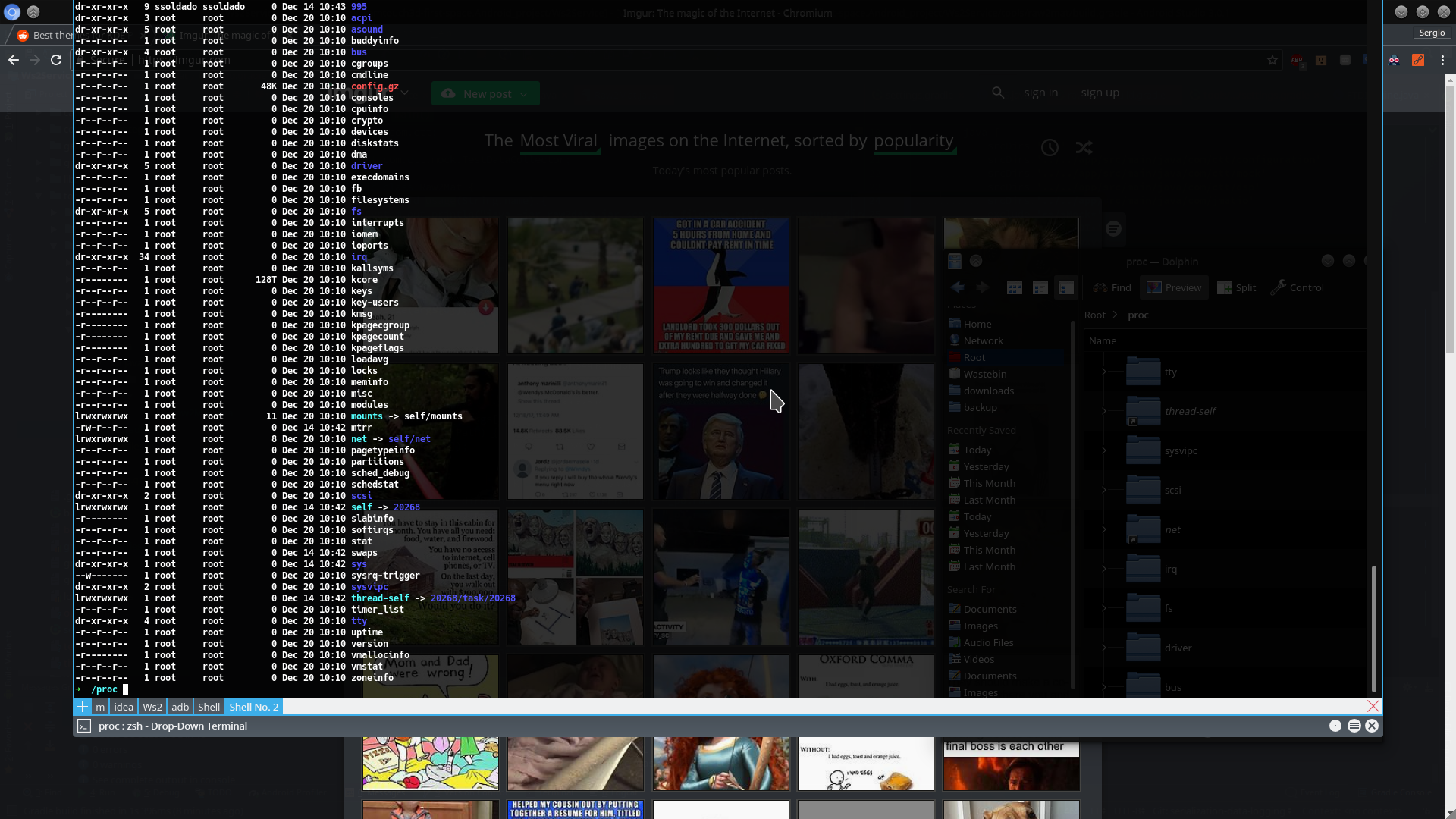Open Chromium three-dot menu
The height and width of the screenshot is (819, 1456).
pyautogui.click(x=1442, y=60)
